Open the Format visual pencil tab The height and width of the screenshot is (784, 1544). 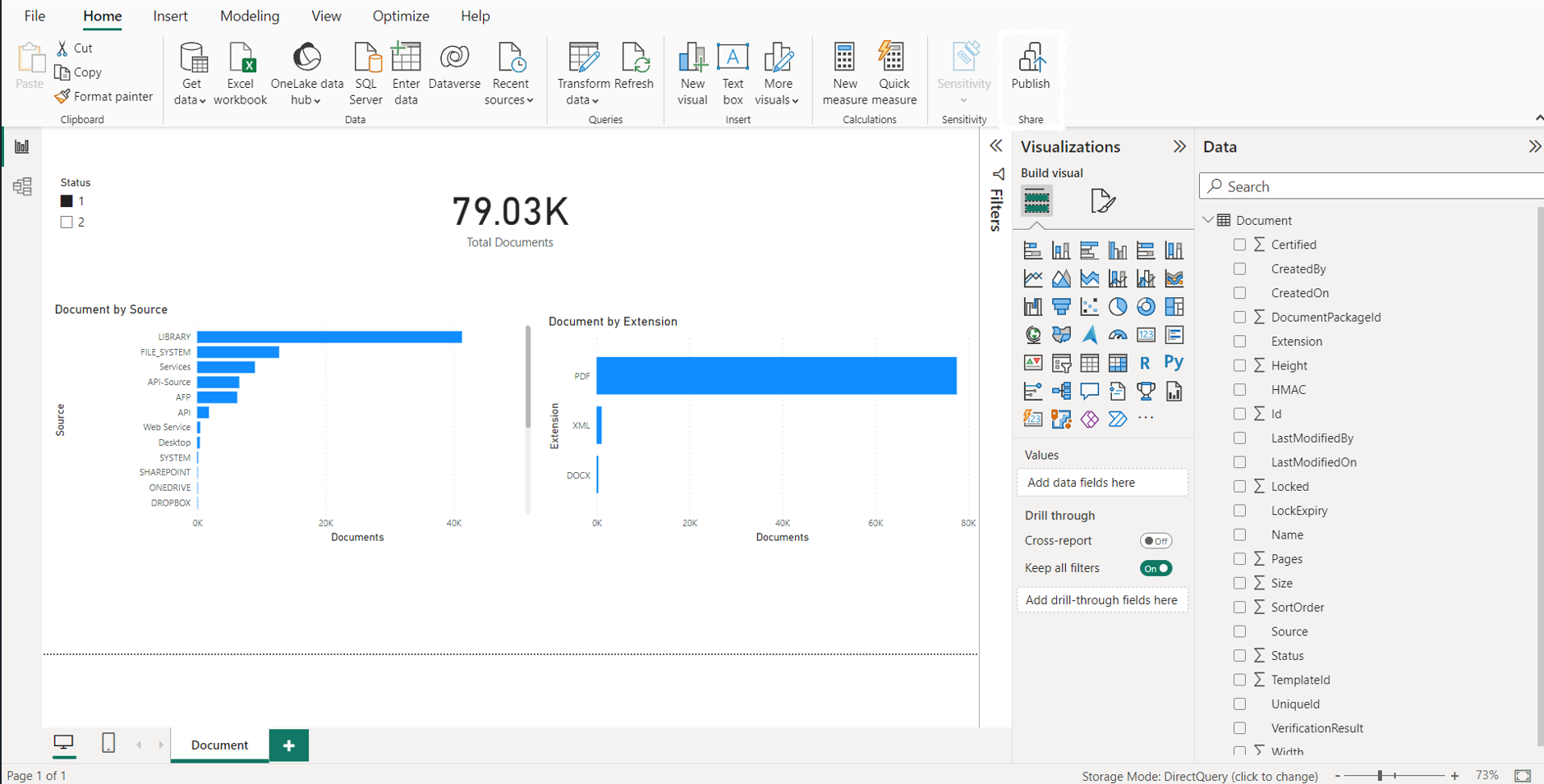pyautogui.click(x=1102, y=200)
